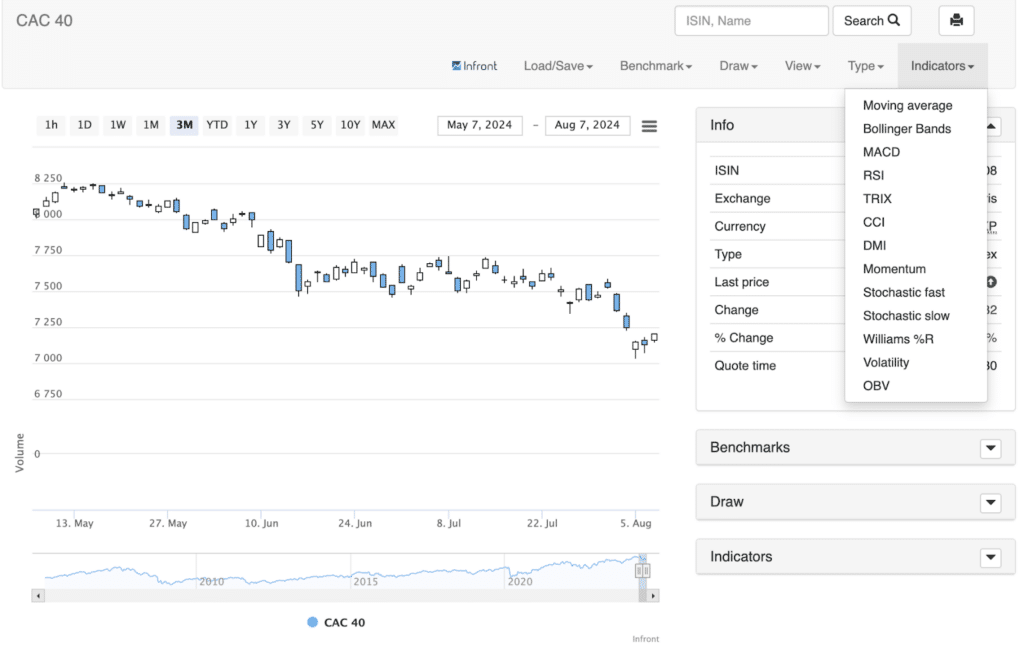Select TRIX indicator
This screenshot has width=1024, height=650.
pos(877,199)
